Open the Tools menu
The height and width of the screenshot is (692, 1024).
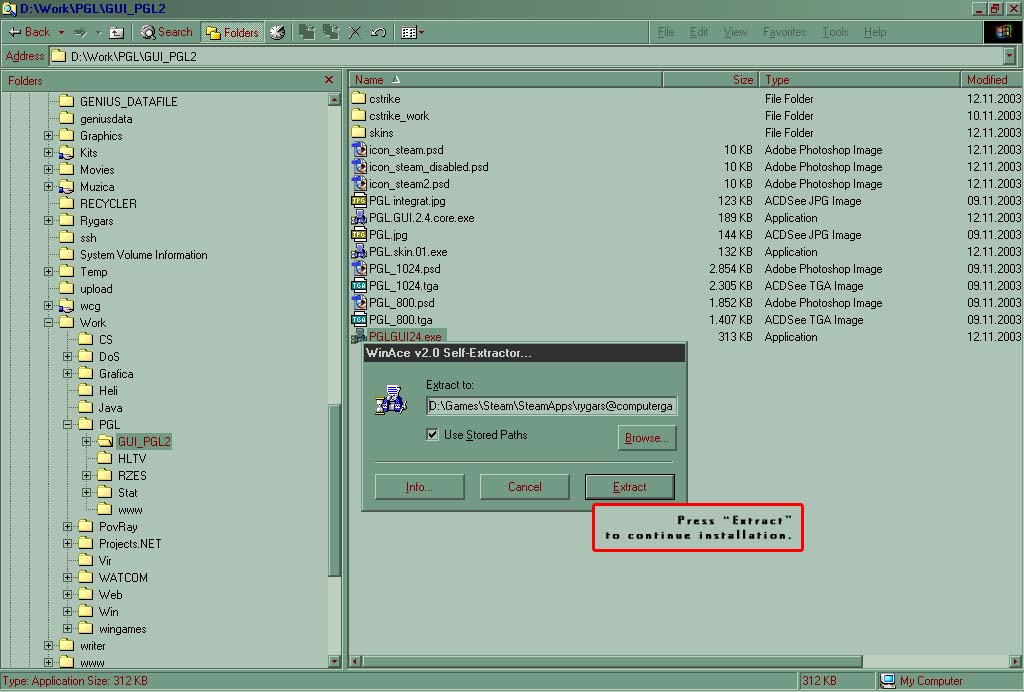tap(835, 32)
